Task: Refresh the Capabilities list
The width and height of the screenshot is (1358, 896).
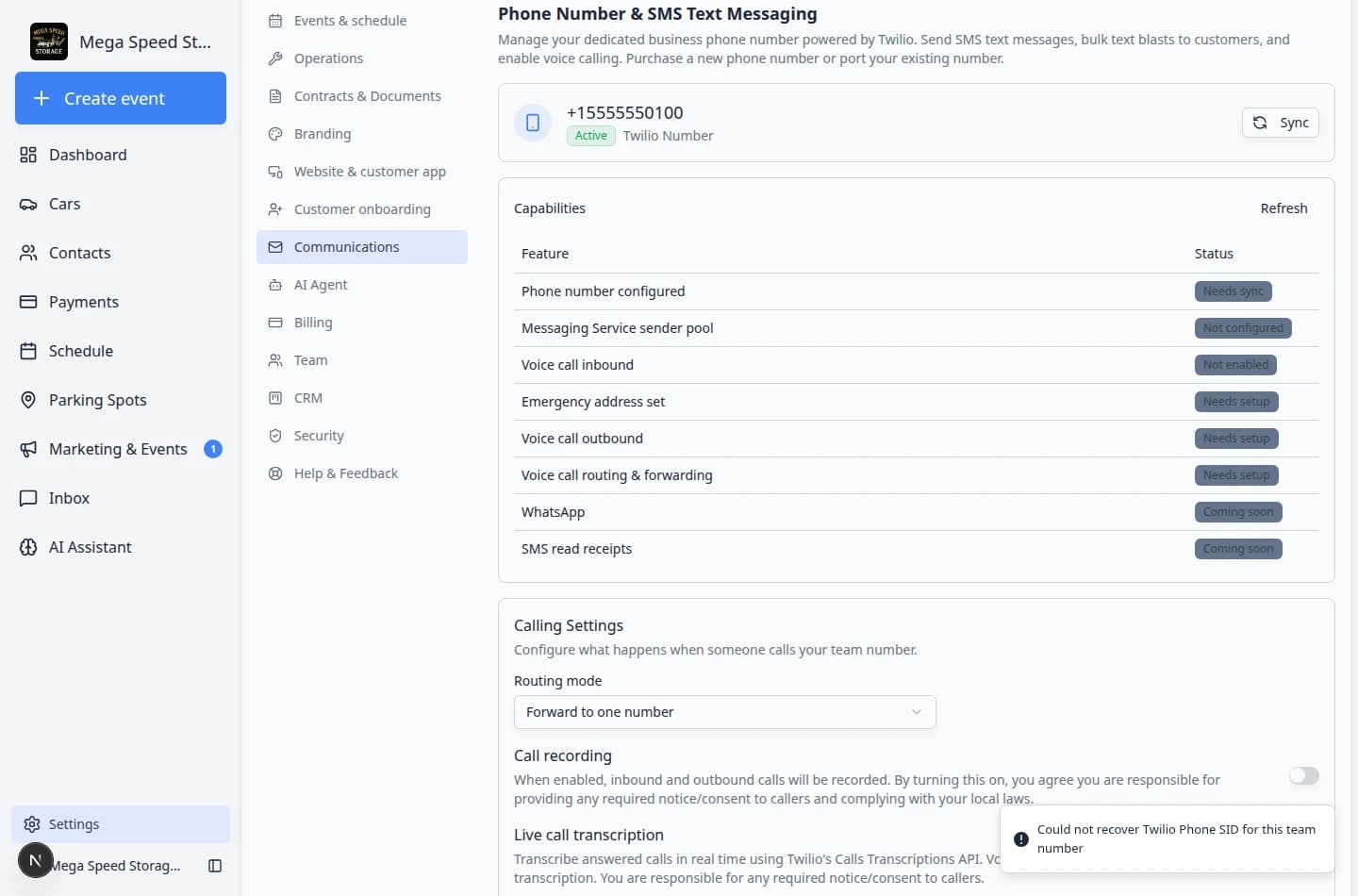Action: (1283, 208)
